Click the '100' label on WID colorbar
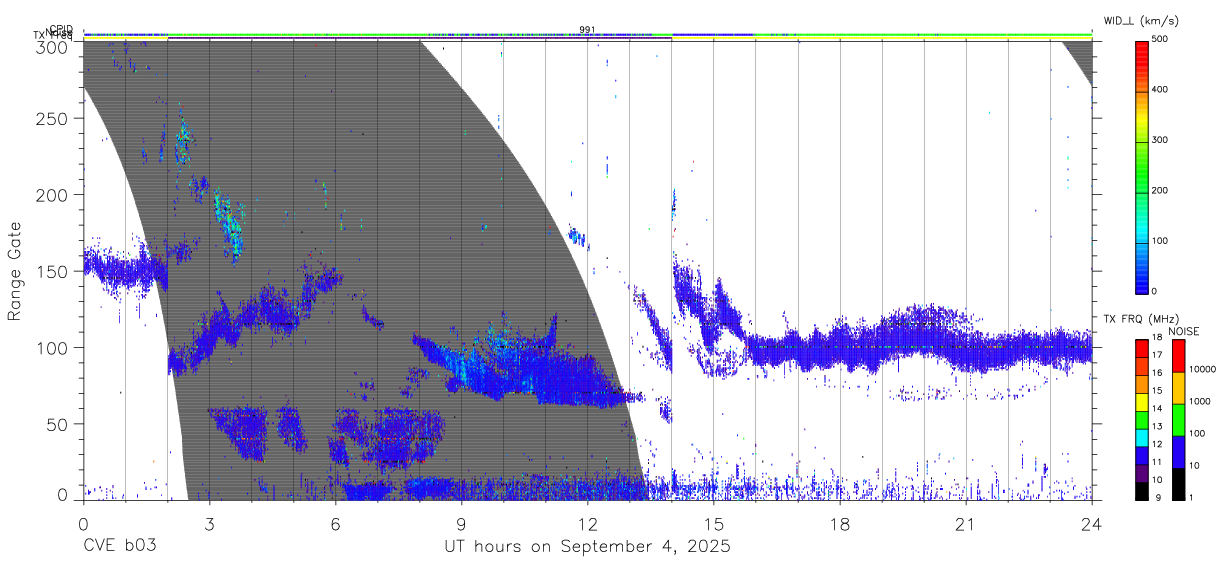This screenshot has width=1228, height=567. coord(1160,240)
